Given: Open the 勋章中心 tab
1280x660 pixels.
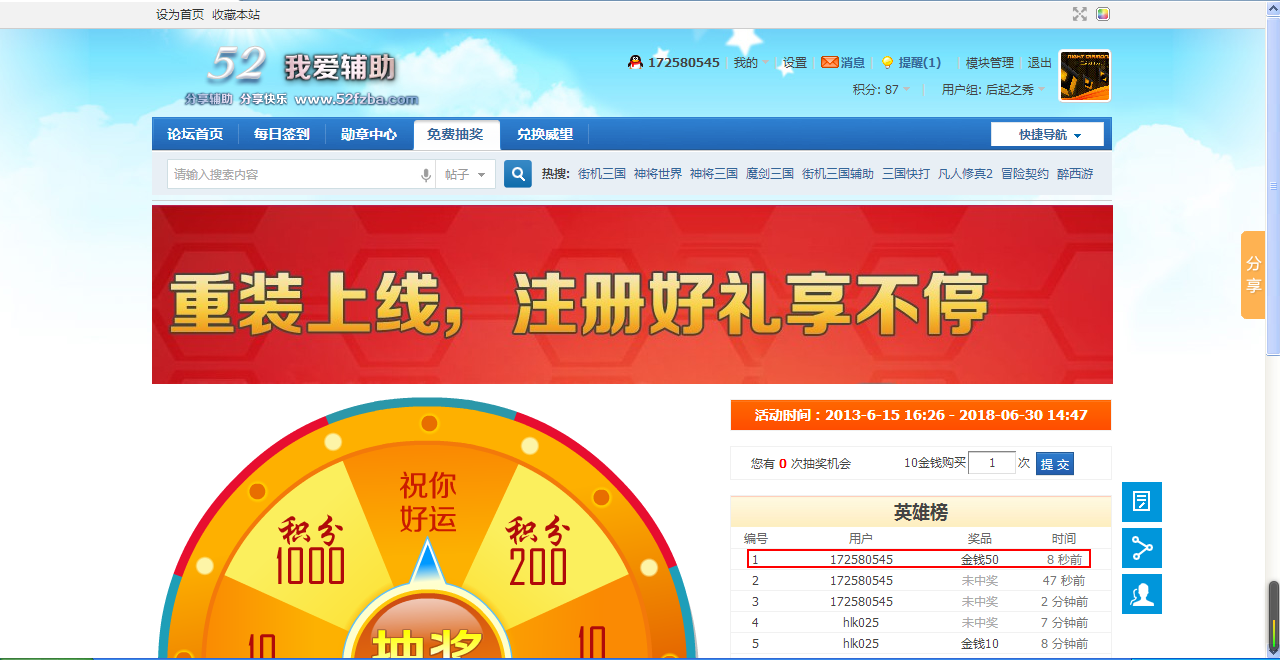Looking at the screenshot, I should tap(368, 134).
